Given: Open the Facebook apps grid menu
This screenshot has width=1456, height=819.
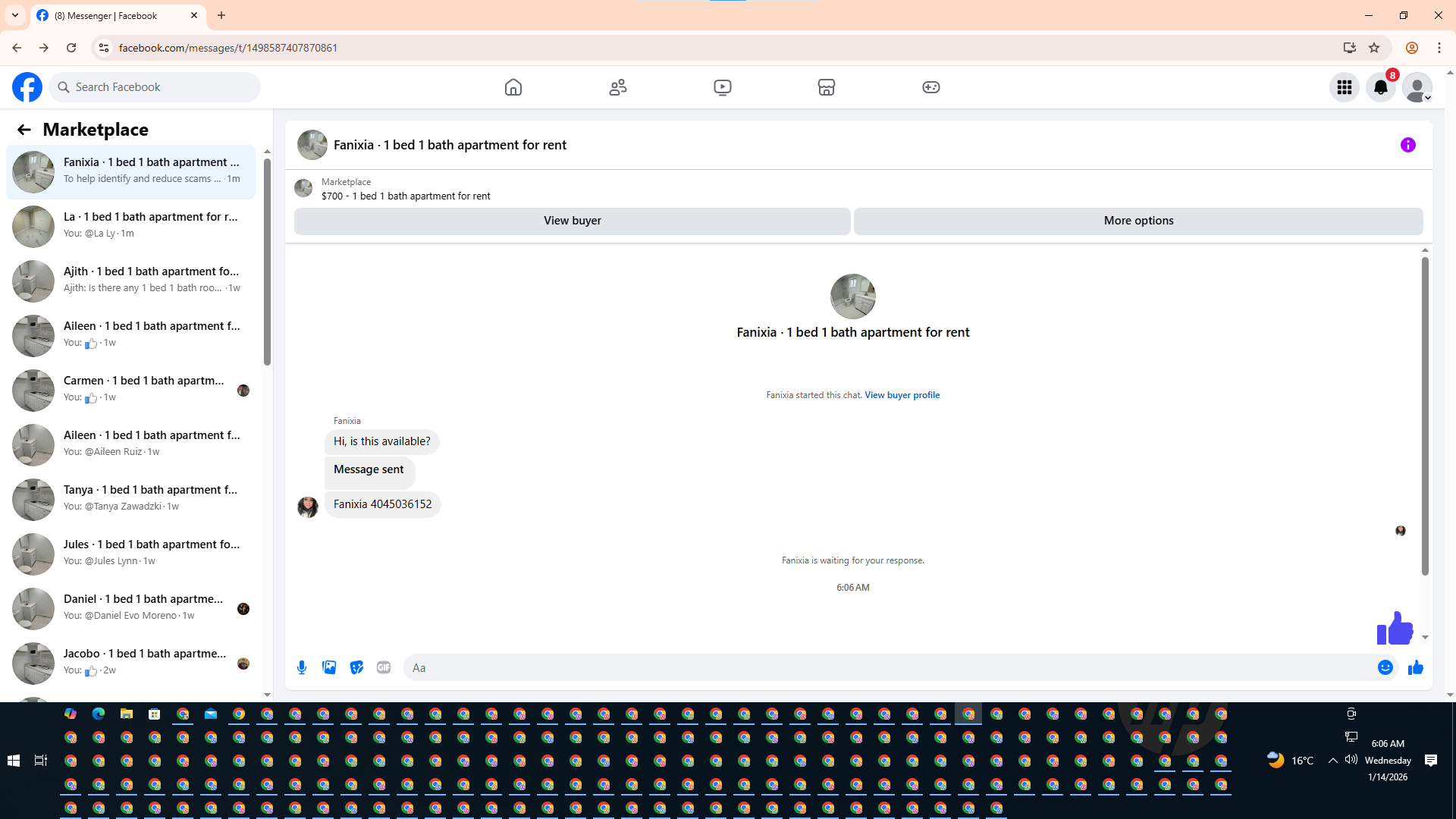Looking at the screenshot, I should click(1344, 87).
